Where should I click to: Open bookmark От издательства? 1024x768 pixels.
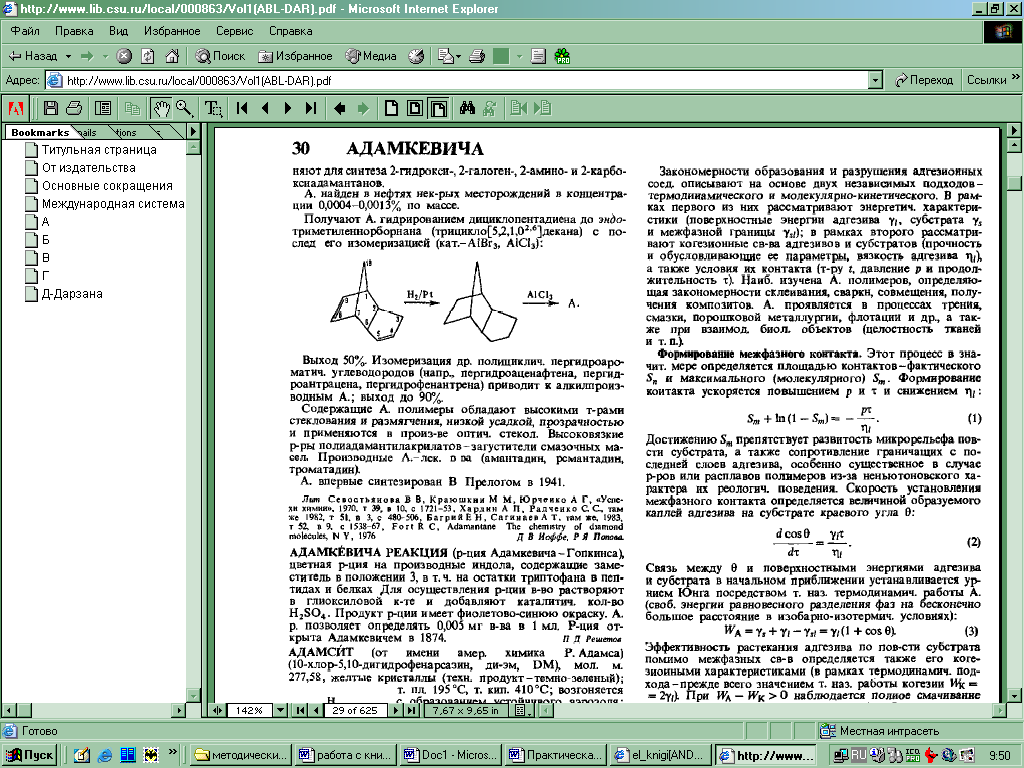coord(89,168)
